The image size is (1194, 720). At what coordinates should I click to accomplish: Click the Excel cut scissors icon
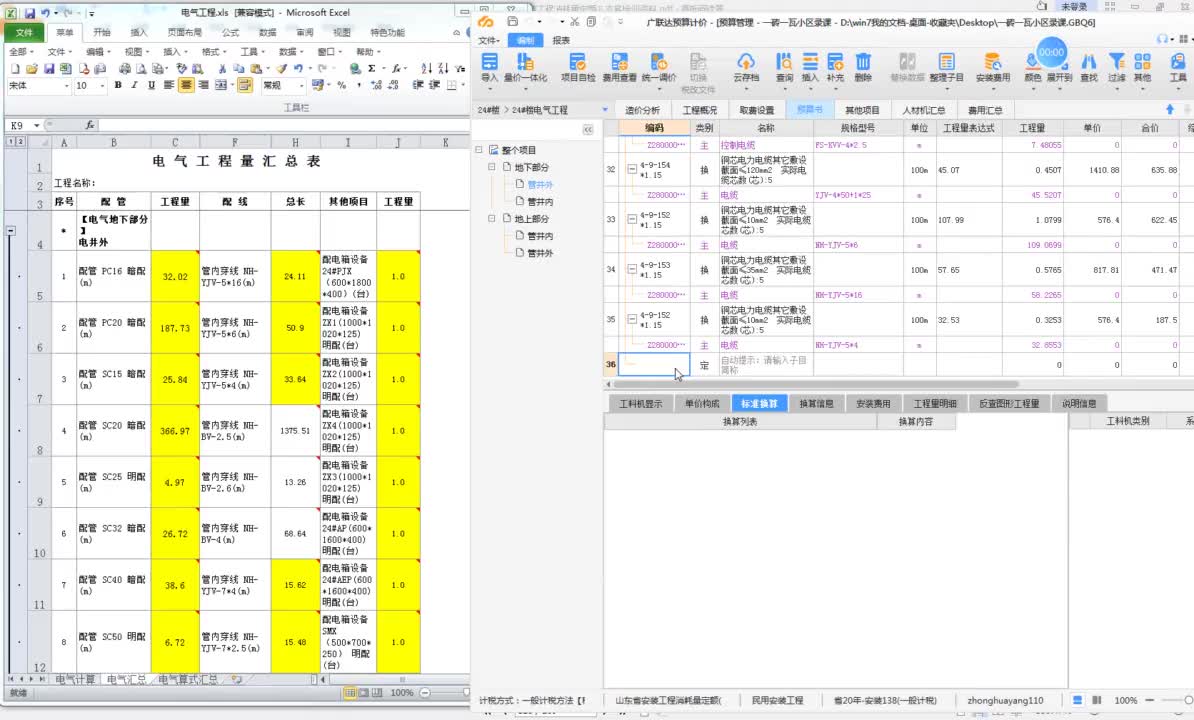click(222, 68)
